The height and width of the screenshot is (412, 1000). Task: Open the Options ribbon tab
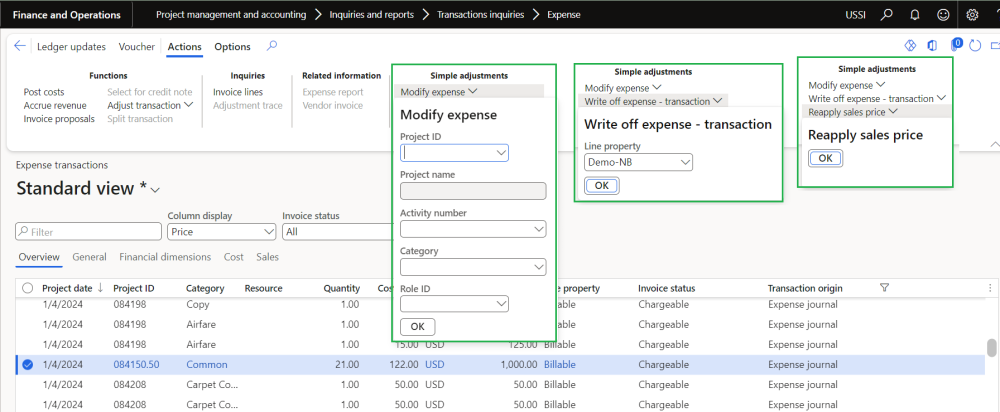(232, 47)
